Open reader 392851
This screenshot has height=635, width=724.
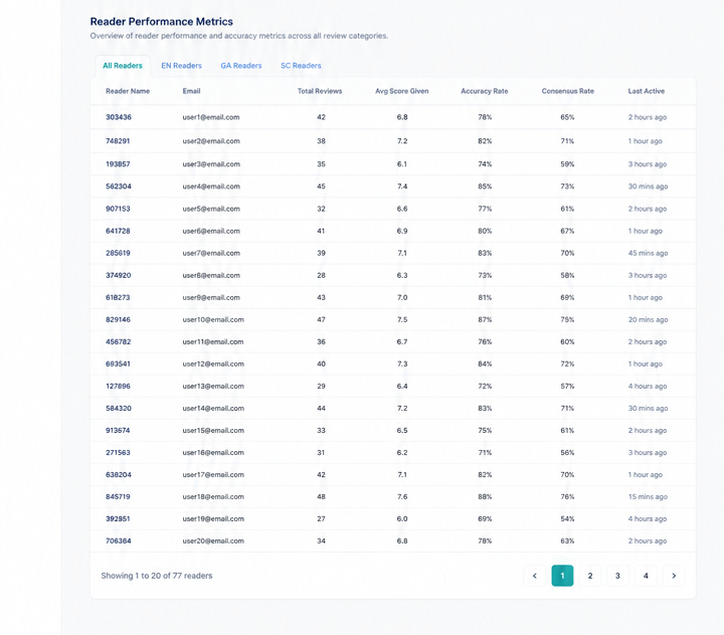point(118,519)
